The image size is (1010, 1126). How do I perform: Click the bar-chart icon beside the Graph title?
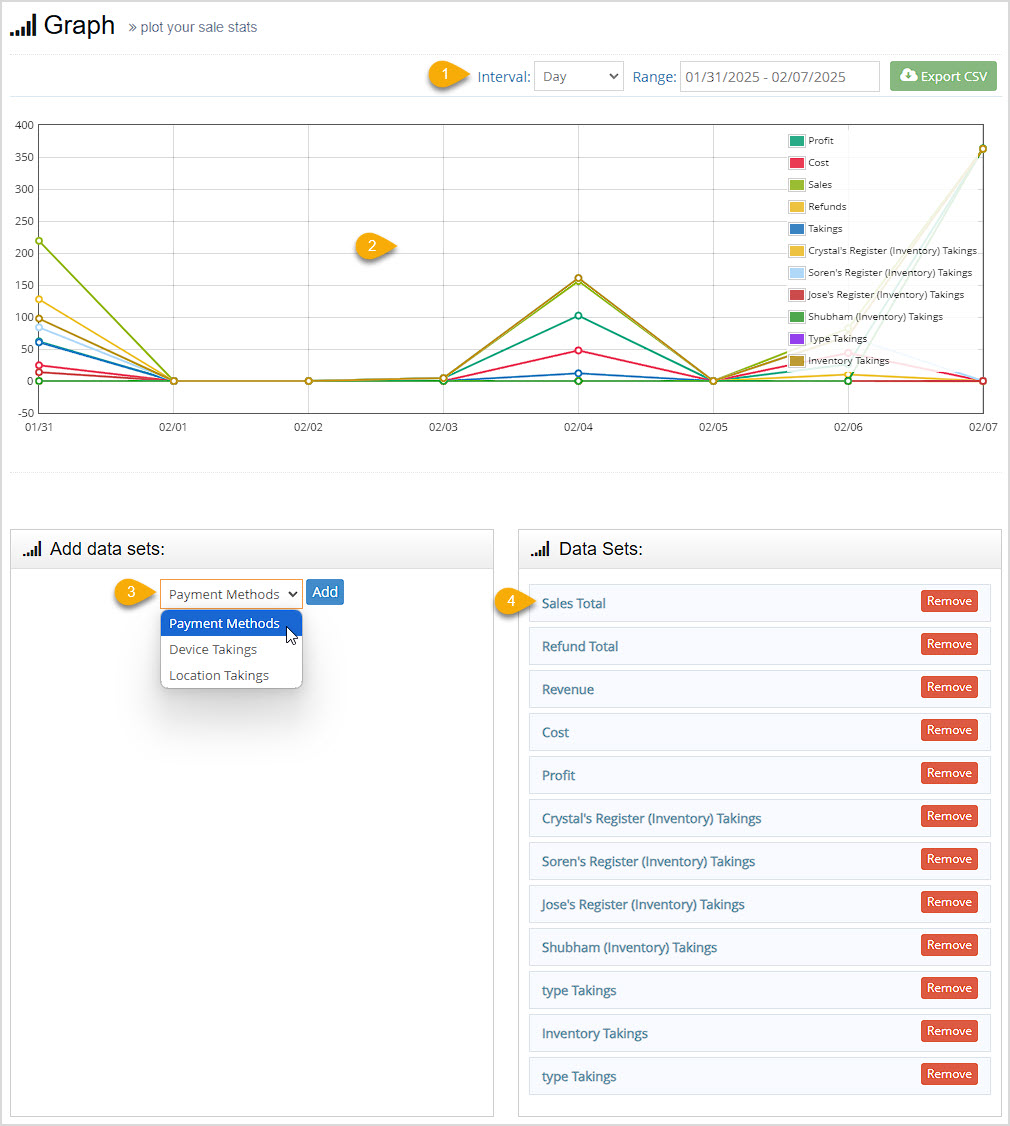click(22, 25)
